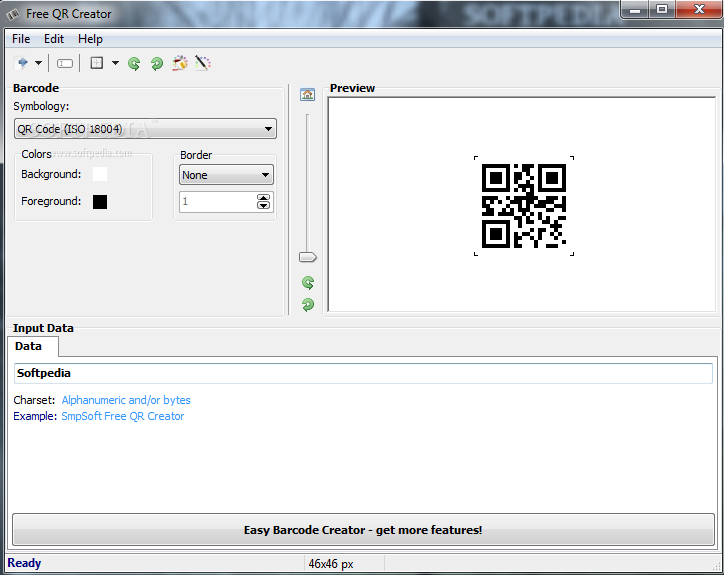The height and width of the screenshot is (575, 724).
Task: Expand the border icon dropdown arrow
Action: click(115, 63)
